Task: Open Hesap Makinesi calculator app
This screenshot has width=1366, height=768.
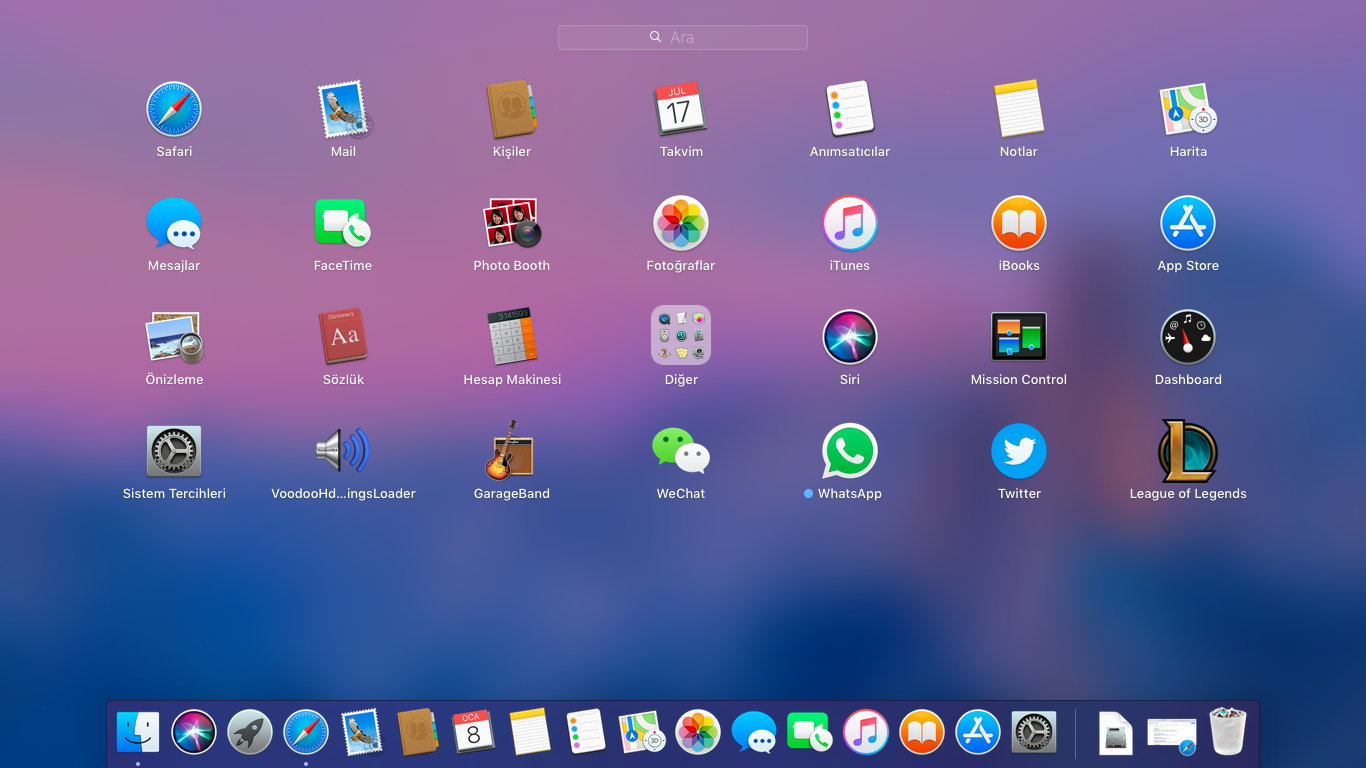Action: pos(512,338)
